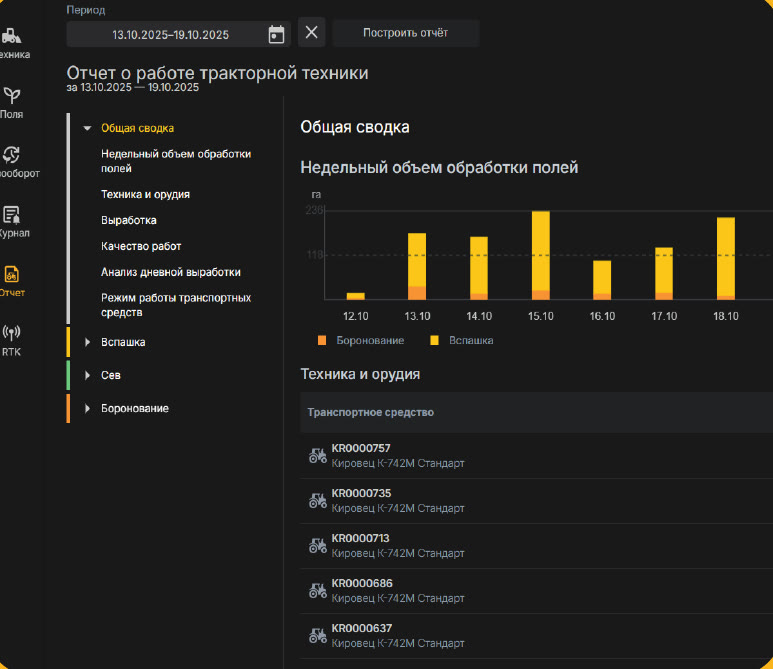Click the 18.10 bar in chart
The height and width of the screenshot is (669, 773).
[x=726, y=258]
